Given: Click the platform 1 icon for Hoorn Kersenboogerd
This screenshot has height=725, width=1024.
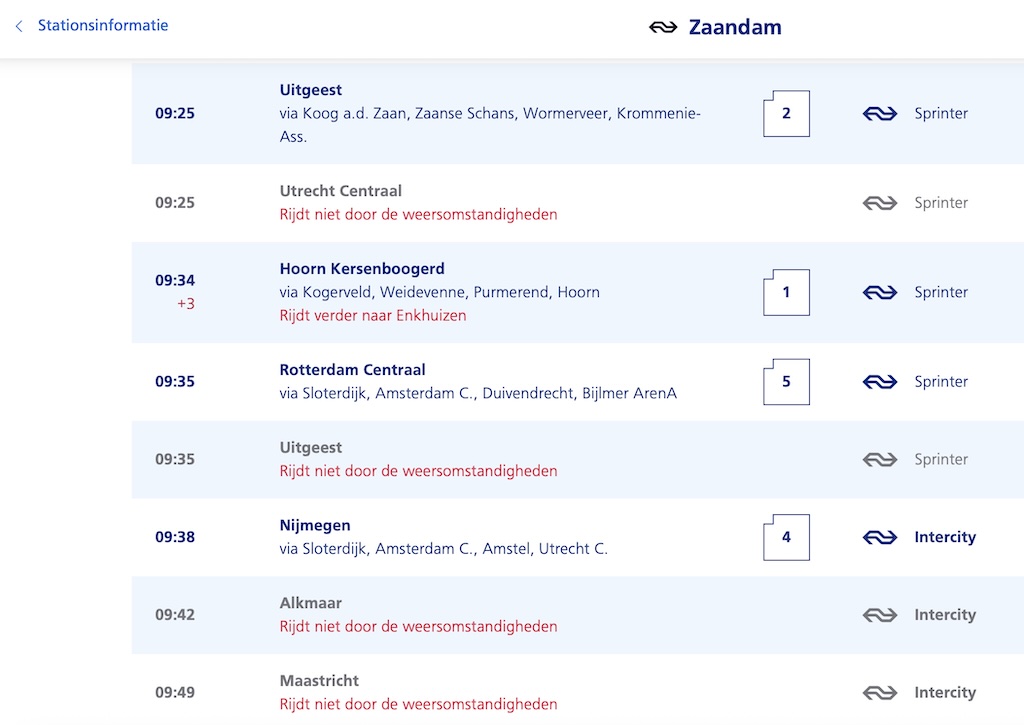Looking at the screenshot, I should point(786,292).
